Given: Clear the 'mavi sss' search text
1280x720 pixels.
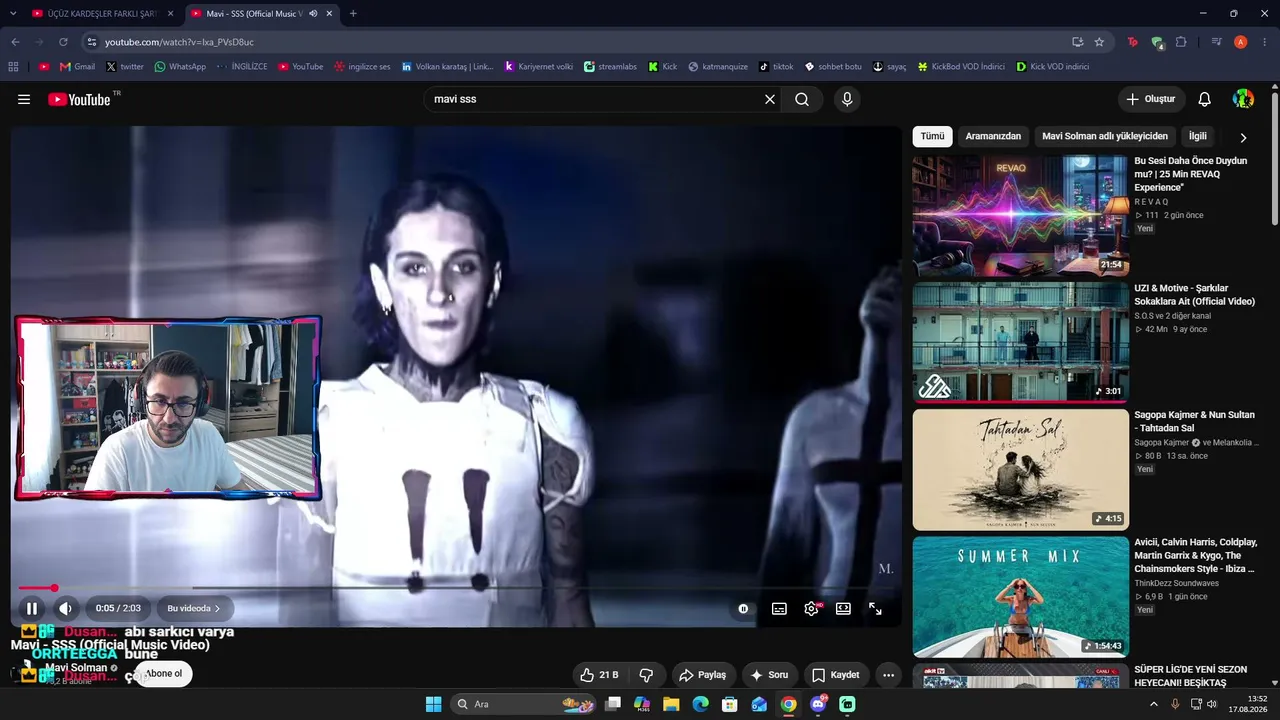Looking at the screenshot, I should 770,100.
